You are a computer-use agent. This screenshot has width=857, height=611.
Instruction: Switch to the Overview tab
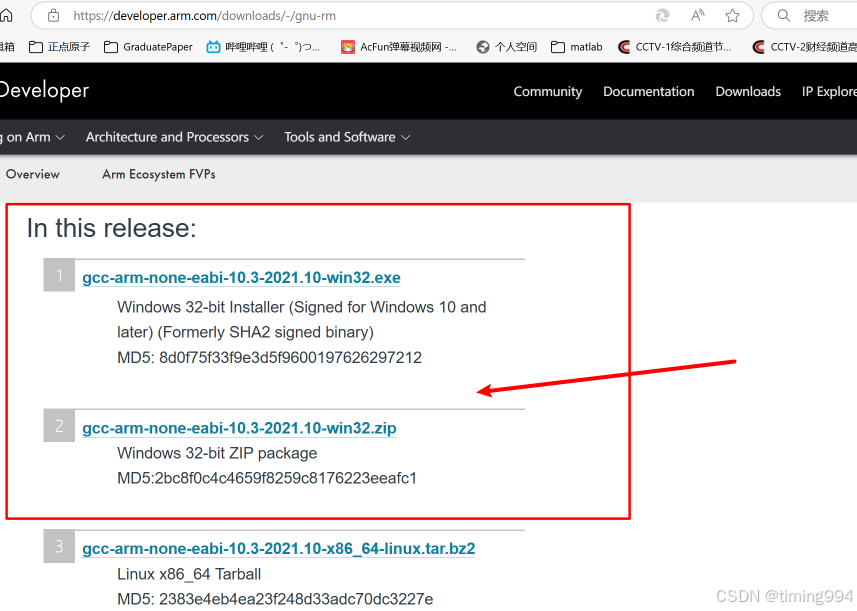[x=33, y=174]
